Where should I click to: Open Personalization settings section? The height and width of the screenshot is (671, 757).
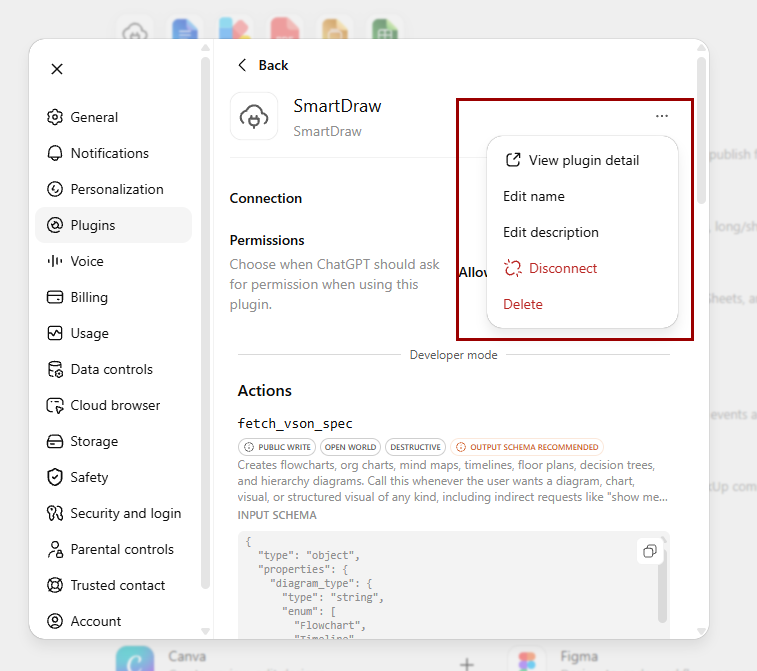(113, 189)
